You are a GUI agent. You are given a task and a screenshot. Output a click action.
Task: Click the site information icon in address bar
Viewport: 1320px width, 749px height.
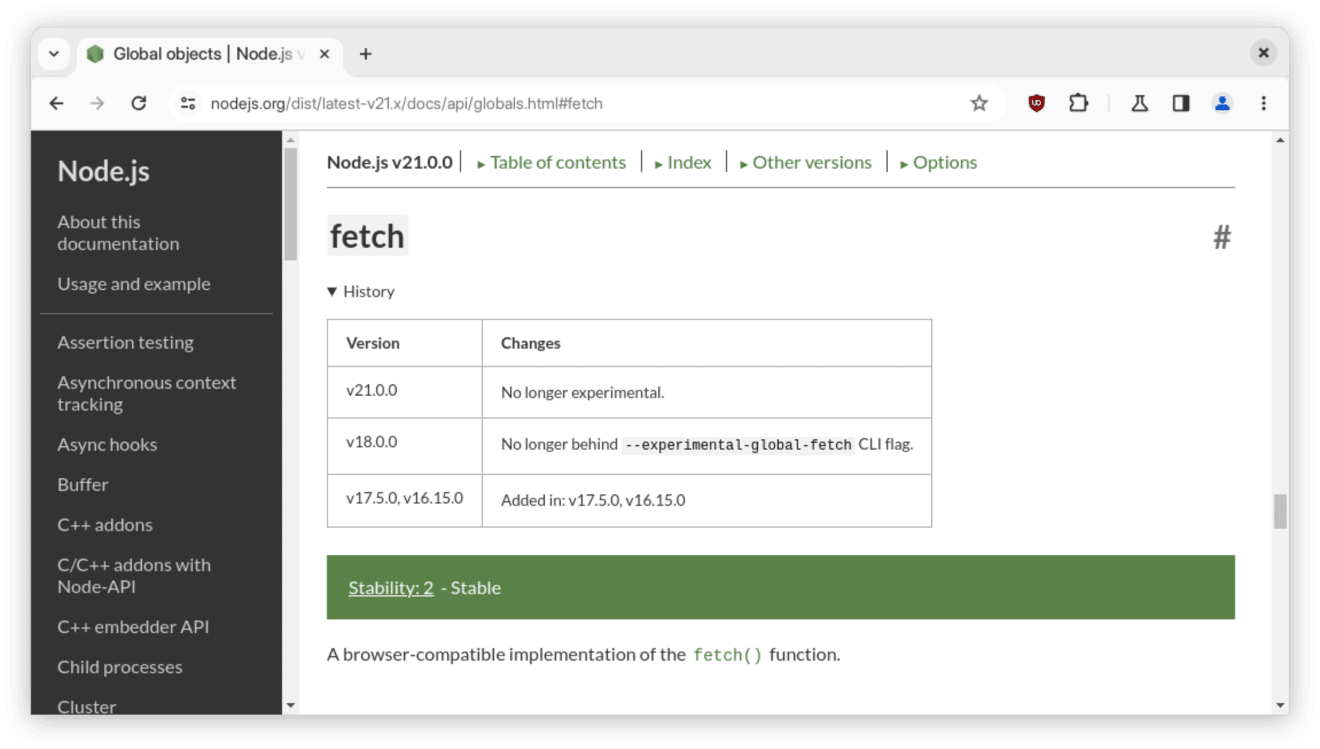click(187, 103)
